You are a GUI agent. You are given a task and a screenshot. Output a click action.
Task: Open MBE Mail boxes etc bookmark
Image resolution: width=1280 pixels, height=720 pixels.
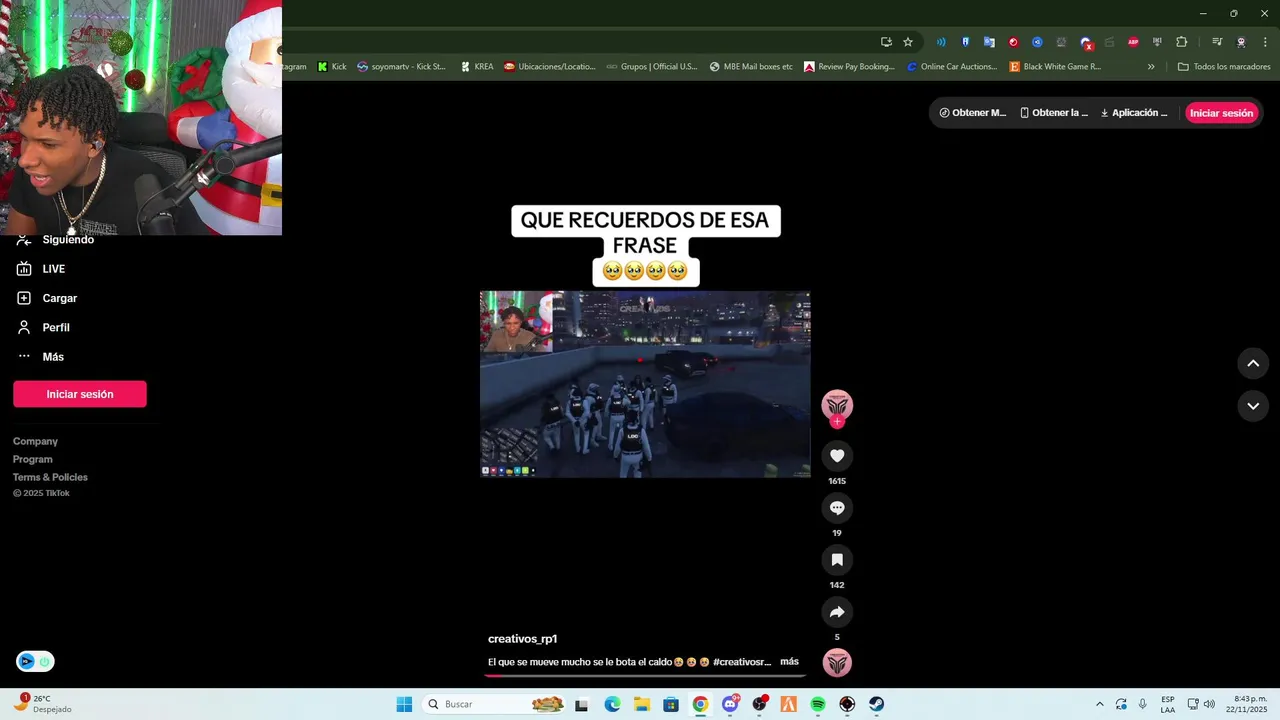point(751,67)
